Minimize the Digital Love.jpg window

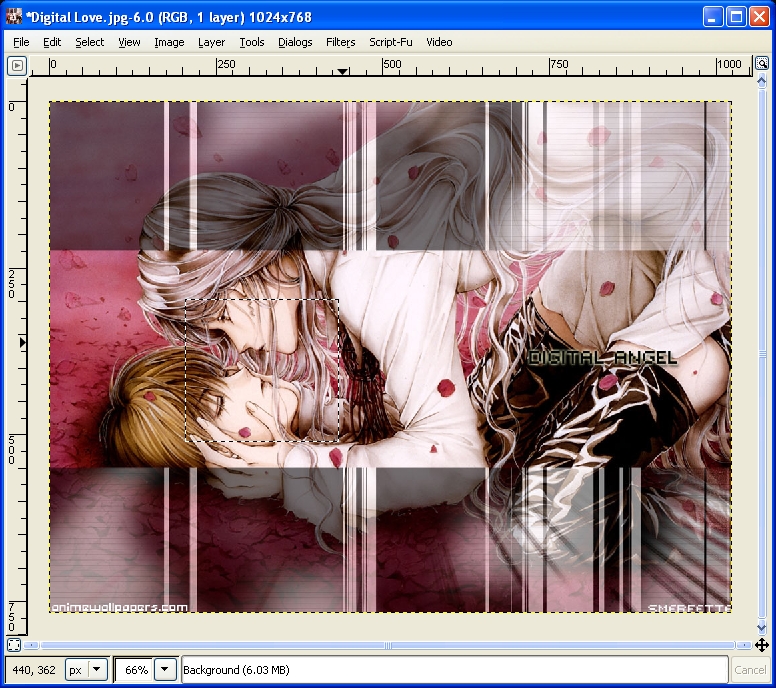point(712,17)
